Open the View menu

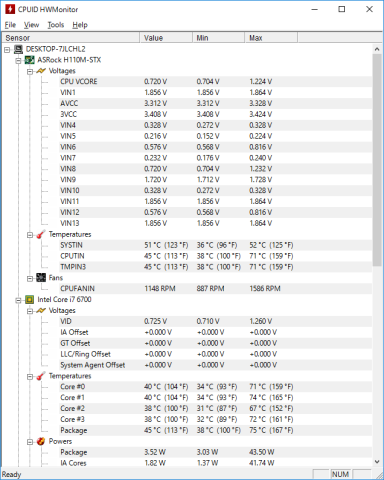coord(31,25)
